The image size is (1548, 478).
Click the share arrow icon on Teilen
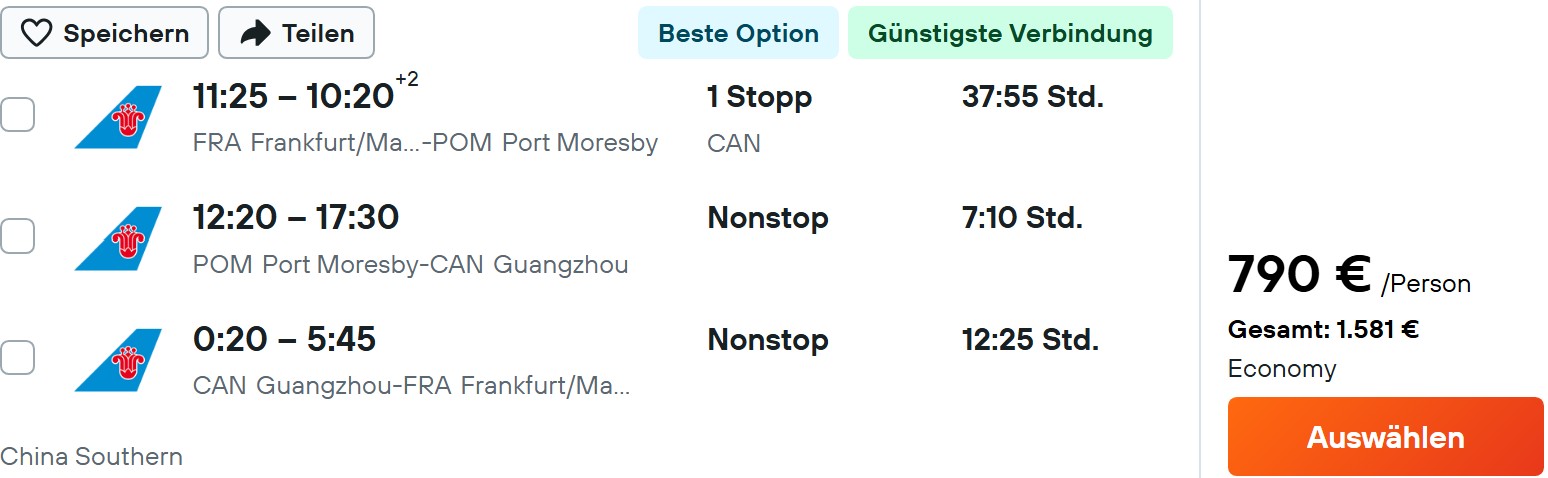256,33
